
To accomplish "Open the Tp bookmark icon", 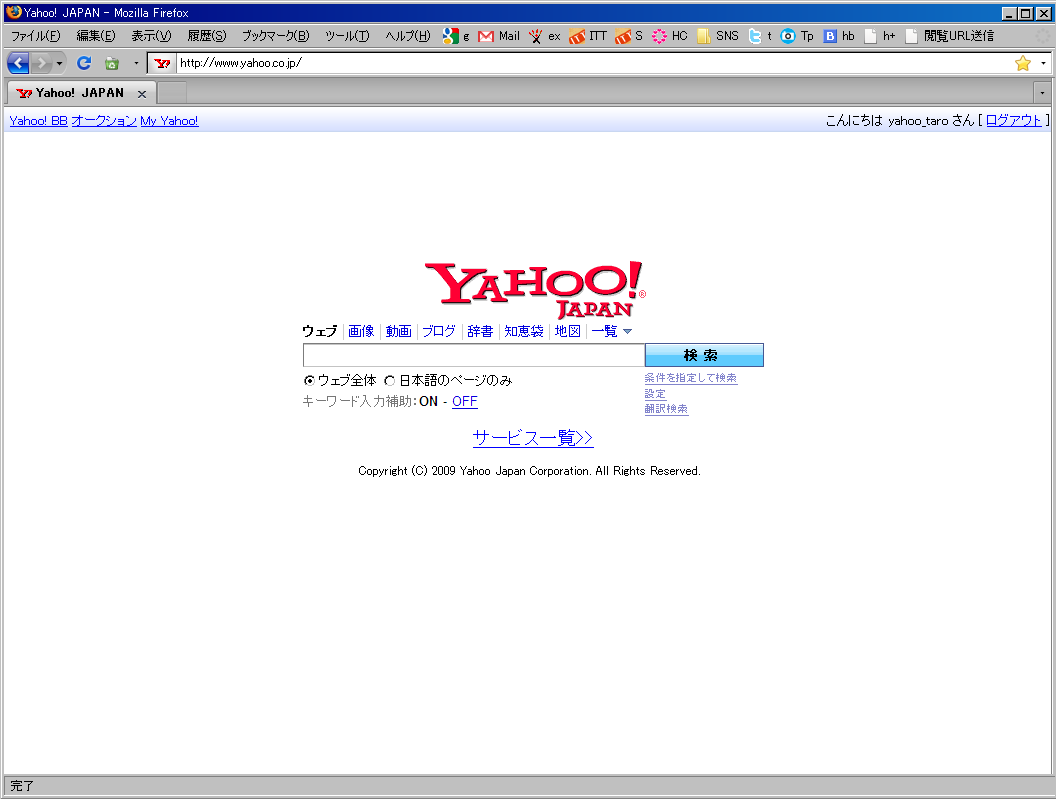I will [x=797, y=36].
